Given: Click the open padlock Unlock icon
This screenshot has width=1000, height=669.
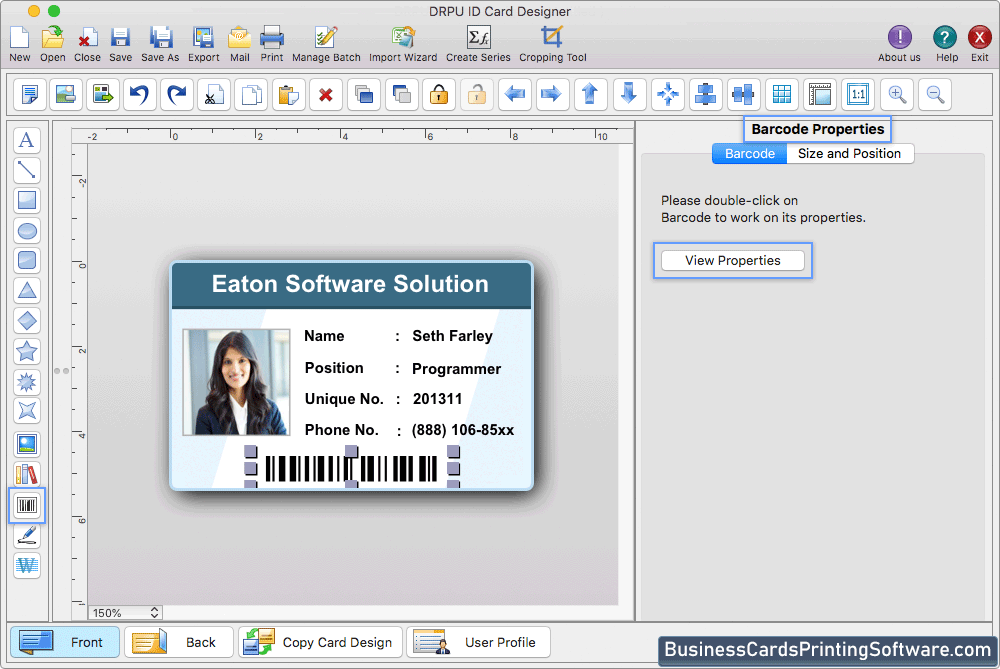Looking at the screenshot, I should pyautogui.click(x=476, y=94).
